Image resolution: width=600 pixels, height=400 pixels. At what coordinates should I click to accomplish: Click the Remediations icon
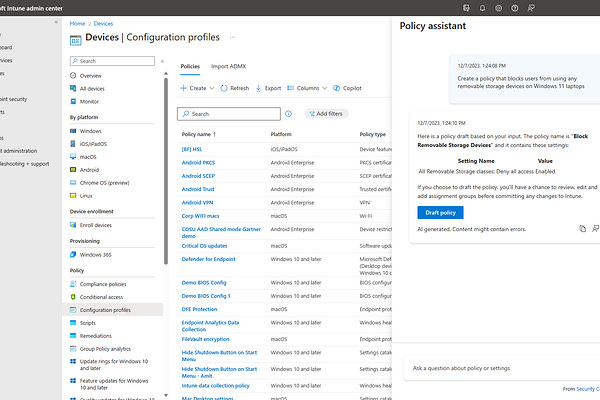click(x=73, y=336)
